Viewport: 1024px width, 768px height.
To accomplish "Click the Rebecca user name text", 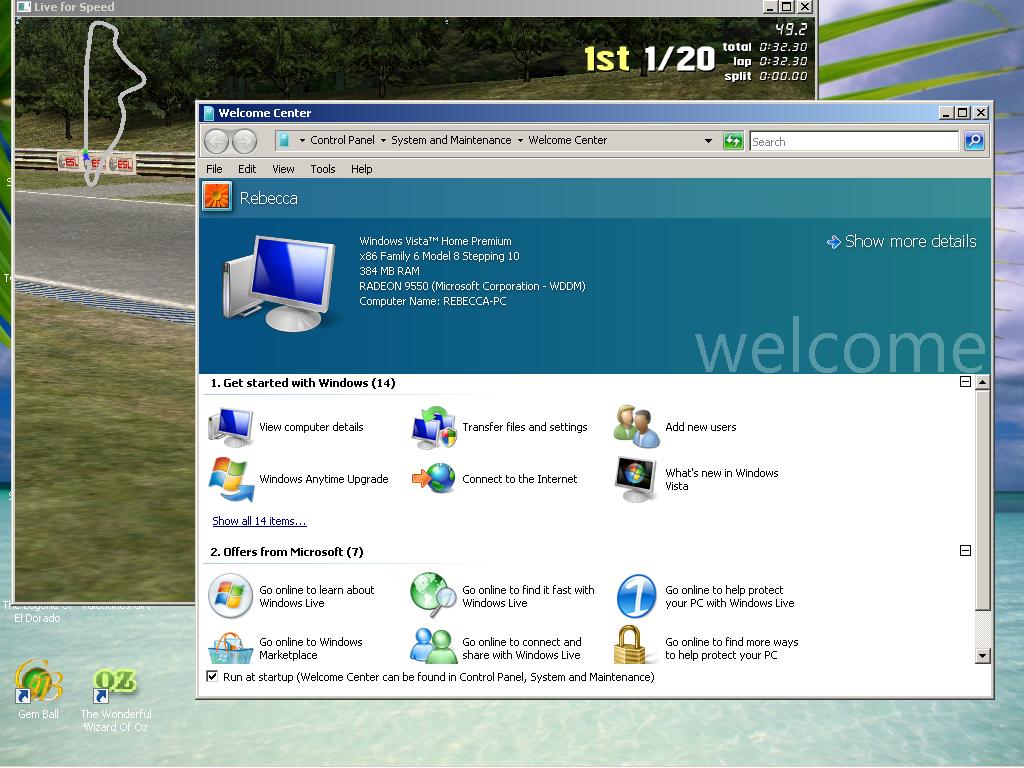I will point(268,198).
